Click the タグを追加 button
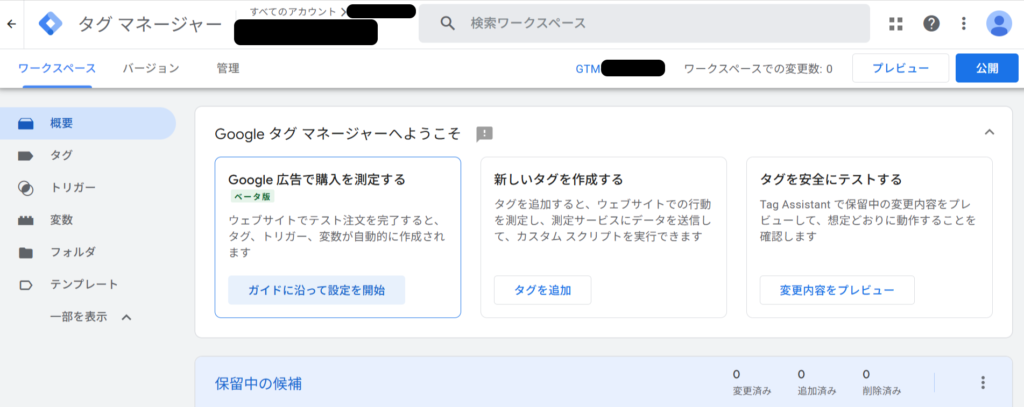Image resolution: width=1024 pixels, height=407 pixels. pos(542,291)
